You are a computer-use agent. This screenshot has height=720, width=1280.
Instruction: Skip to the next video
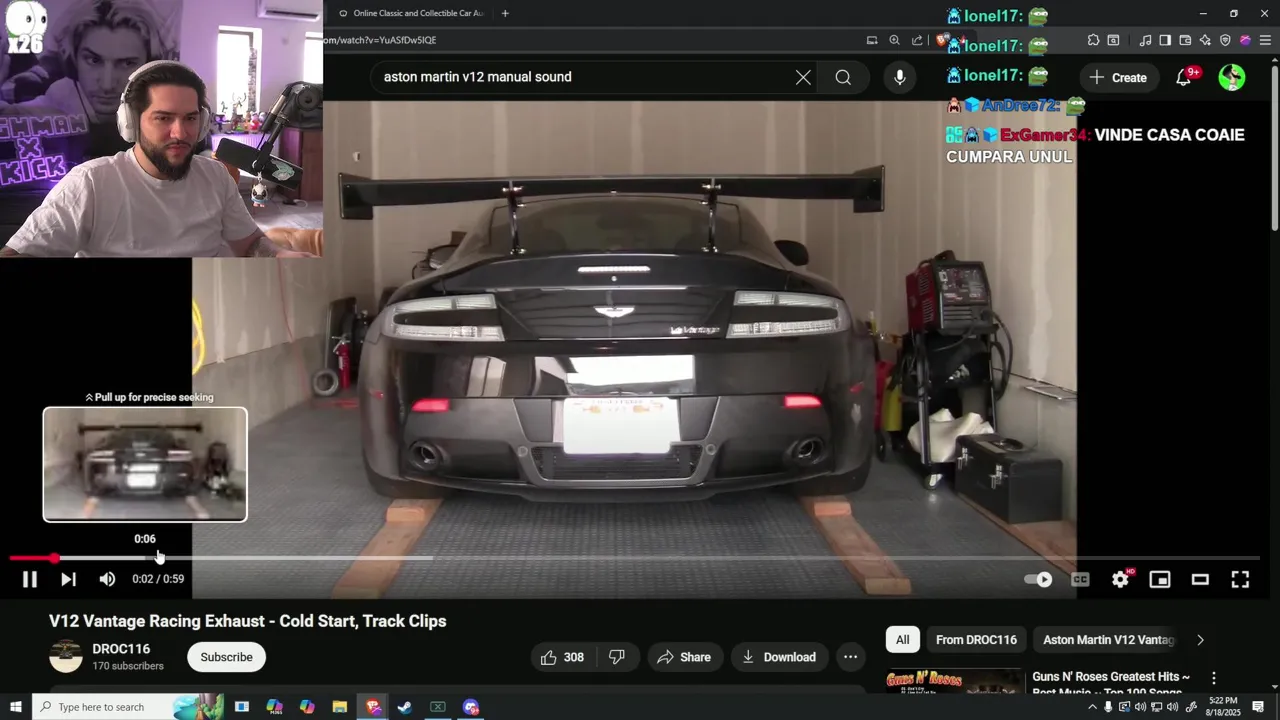pos(68,579)
